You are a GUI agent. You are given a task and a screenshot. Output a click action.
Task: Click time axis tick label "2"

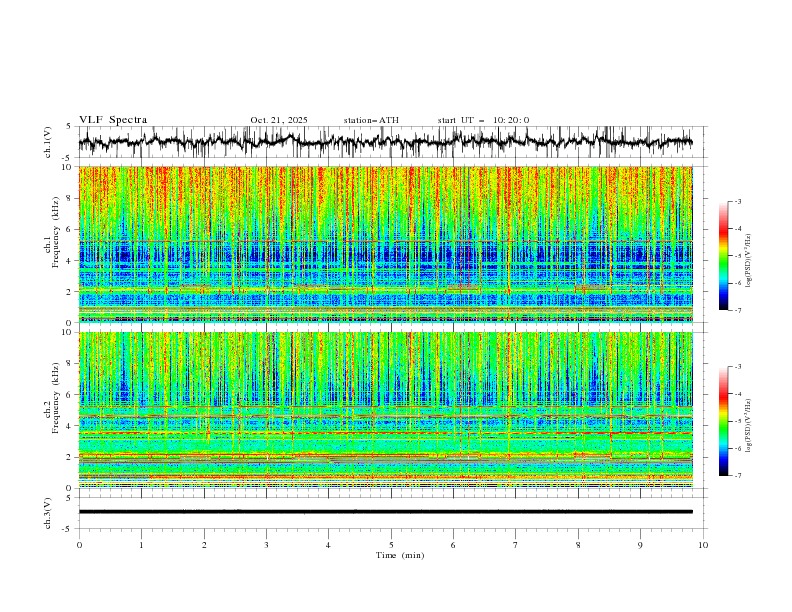(x=204, y=545)
